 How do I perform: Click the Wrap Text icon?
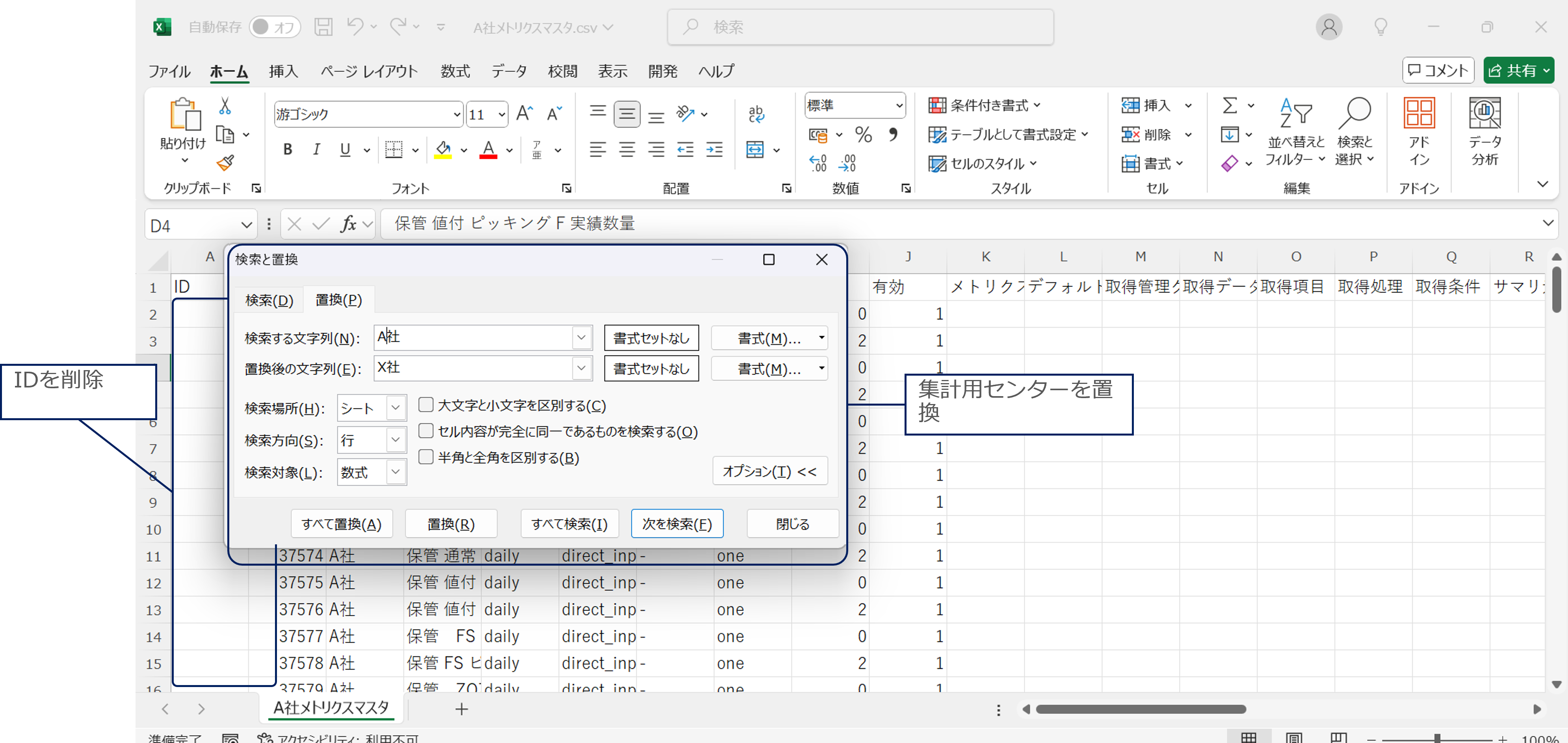[x=756, y=114]
